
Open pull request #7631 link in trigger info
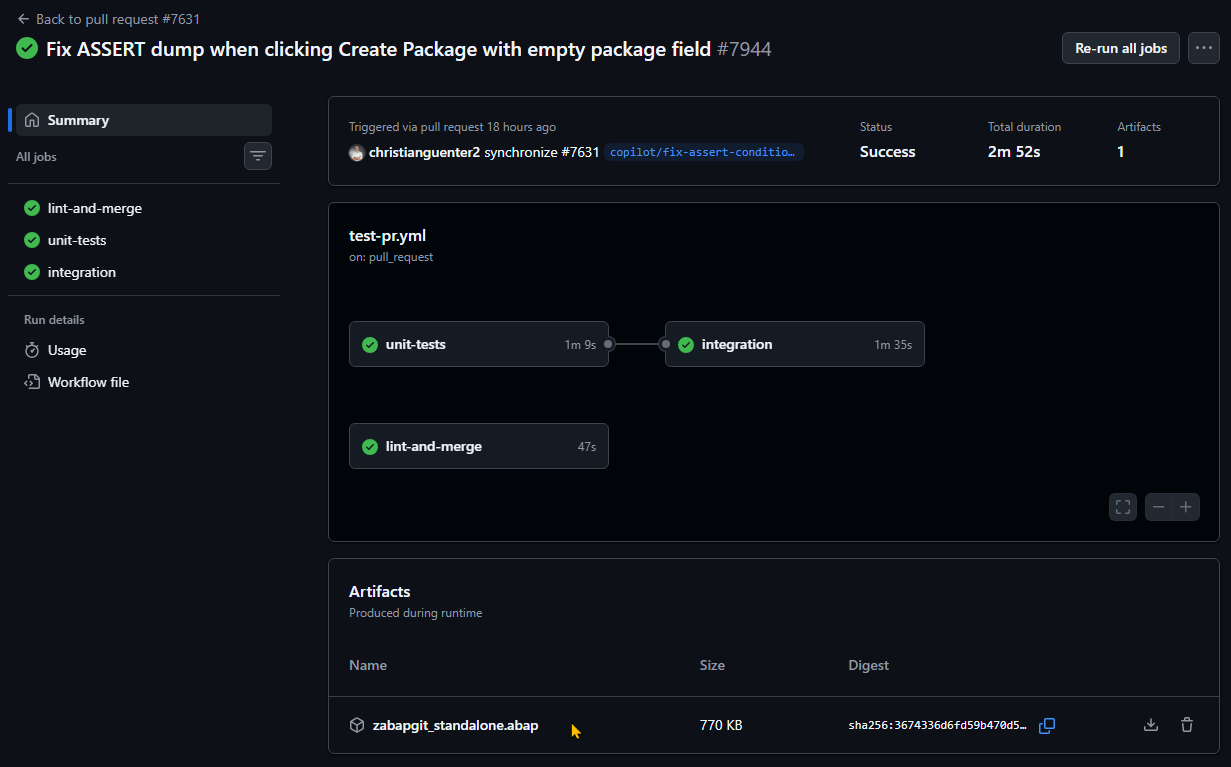pyautogui.click(x=579, y=152)
